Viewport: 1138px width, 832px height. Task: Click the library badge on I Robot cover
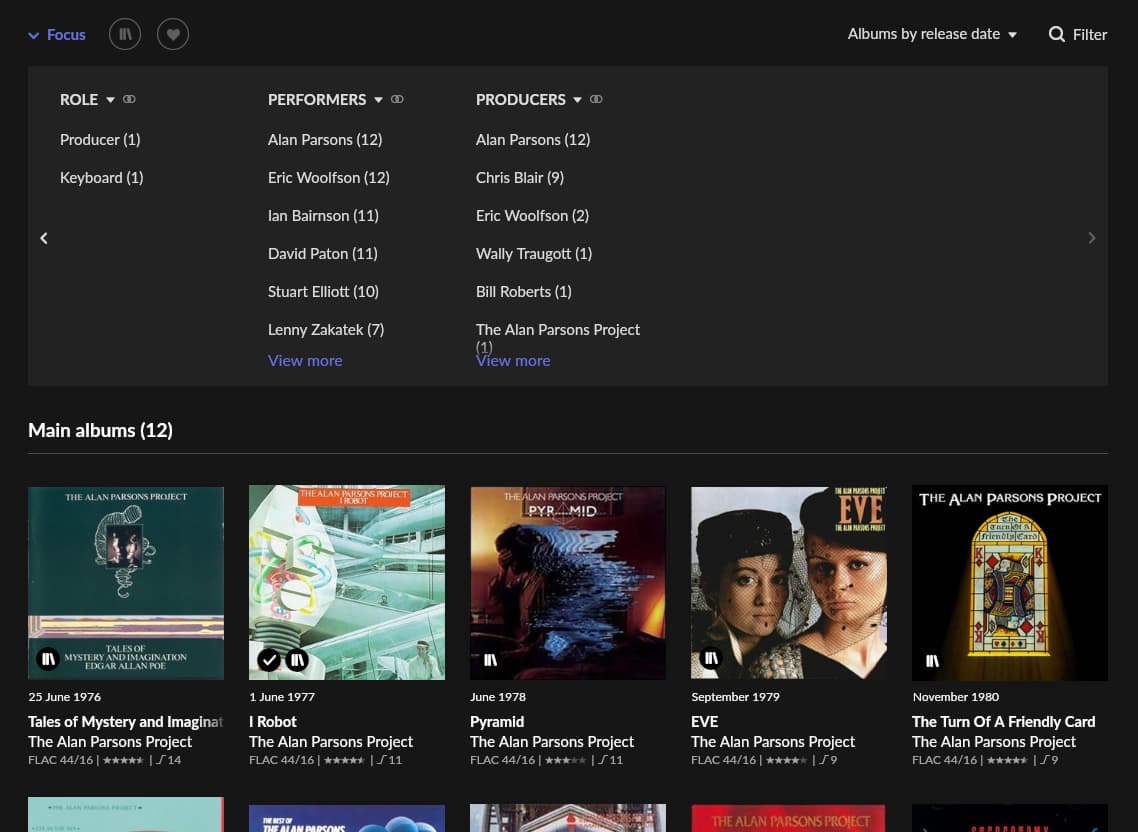tap(297, 659)
